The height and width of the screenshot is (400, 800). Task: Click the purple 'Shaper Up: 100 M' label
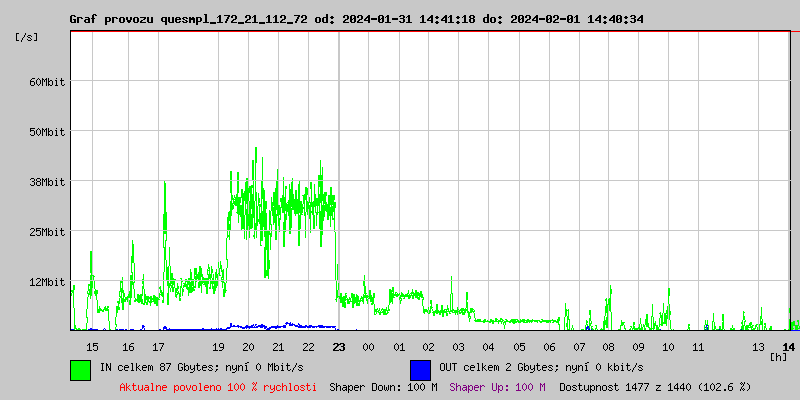pos(497,386)
